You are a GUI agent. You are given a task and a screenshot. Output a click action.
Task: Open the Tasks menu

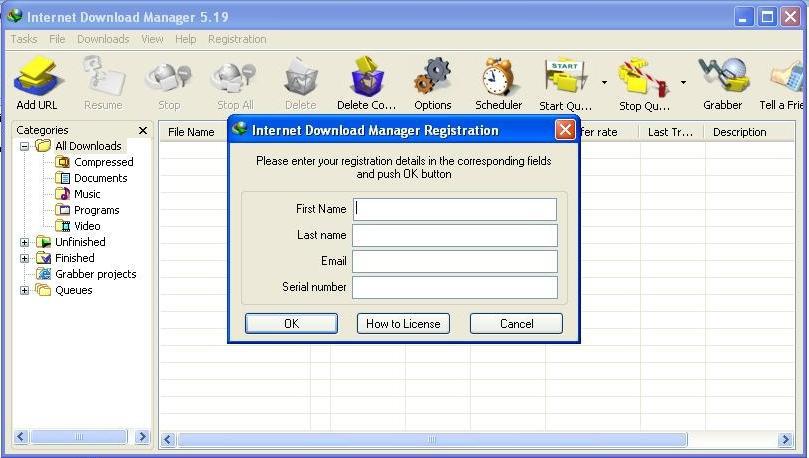pyautogui.click(x=24, y=39)
